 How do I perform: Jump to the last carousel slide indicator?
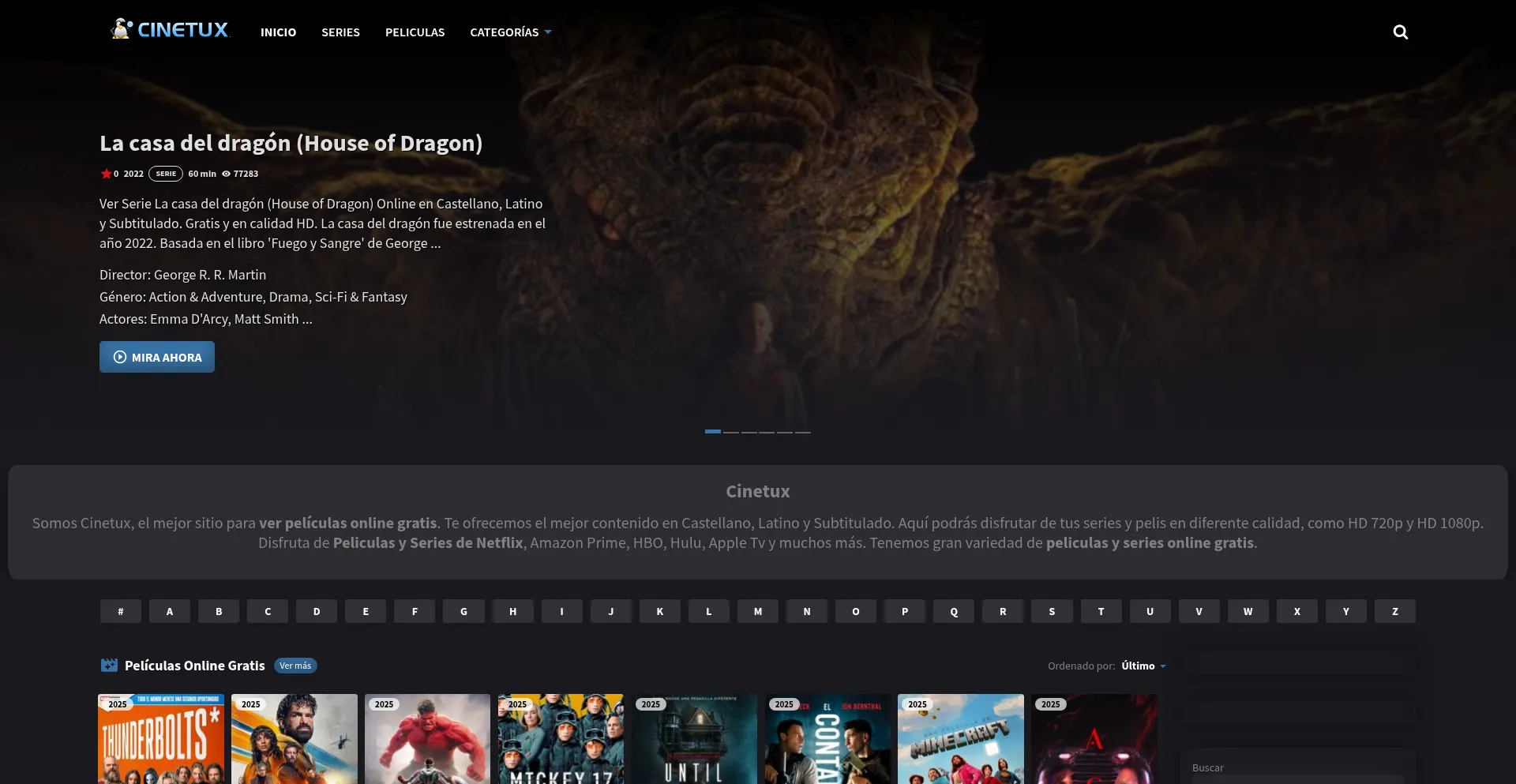tap(803, 432)
